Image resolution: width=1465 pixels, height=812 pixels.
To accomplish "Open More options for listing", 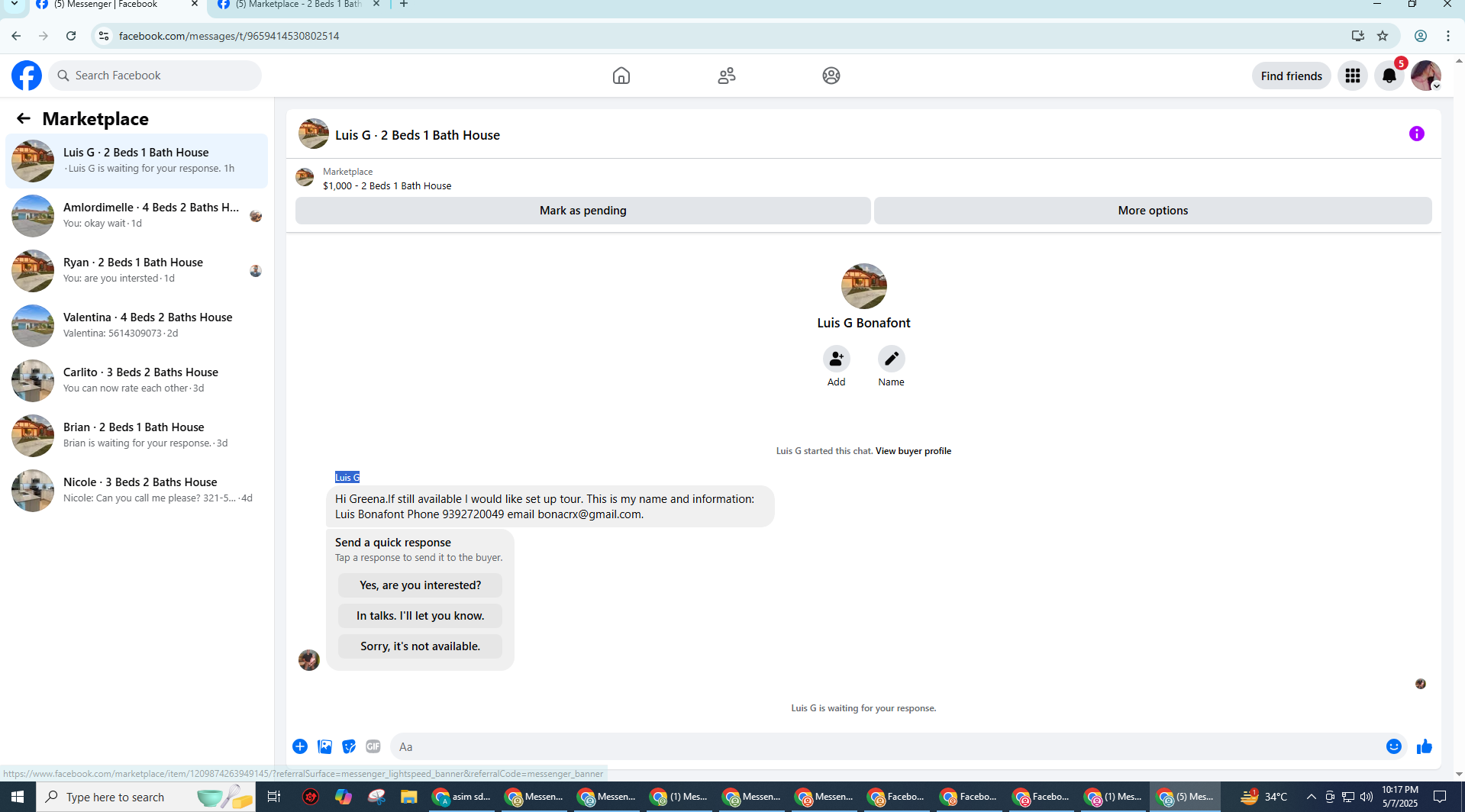I will 1153,211.
